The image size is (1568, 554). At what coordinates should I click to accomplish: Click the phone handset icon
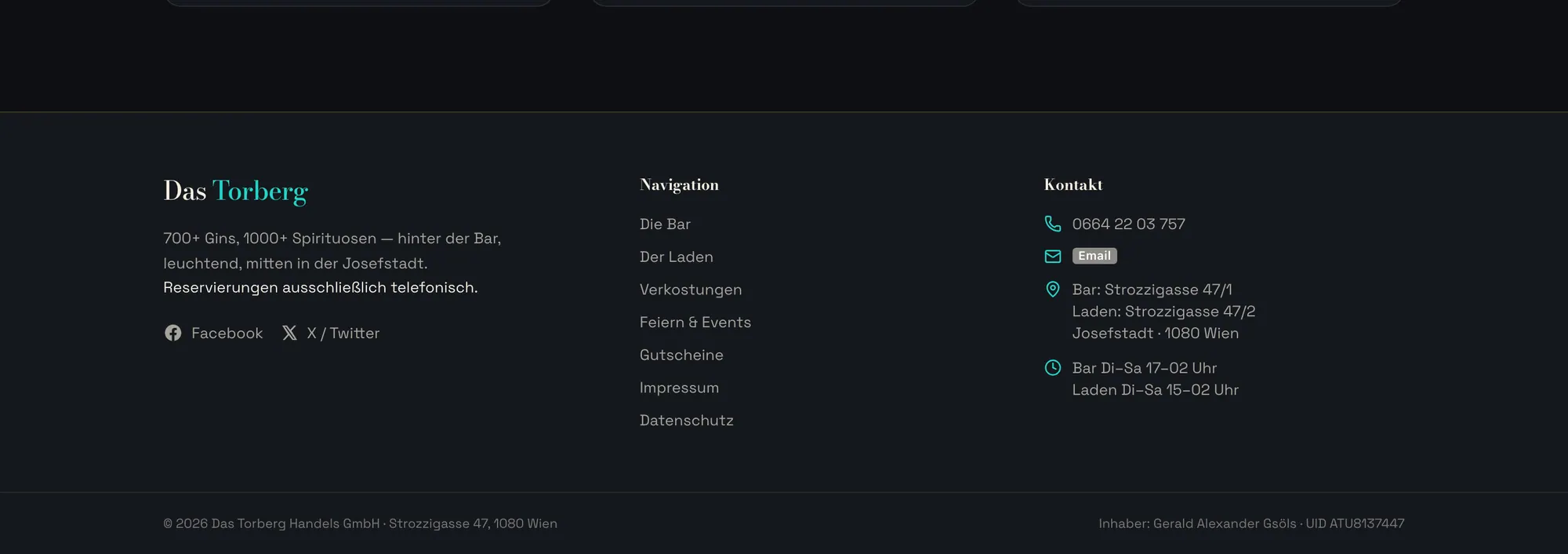click(1053, 224)
